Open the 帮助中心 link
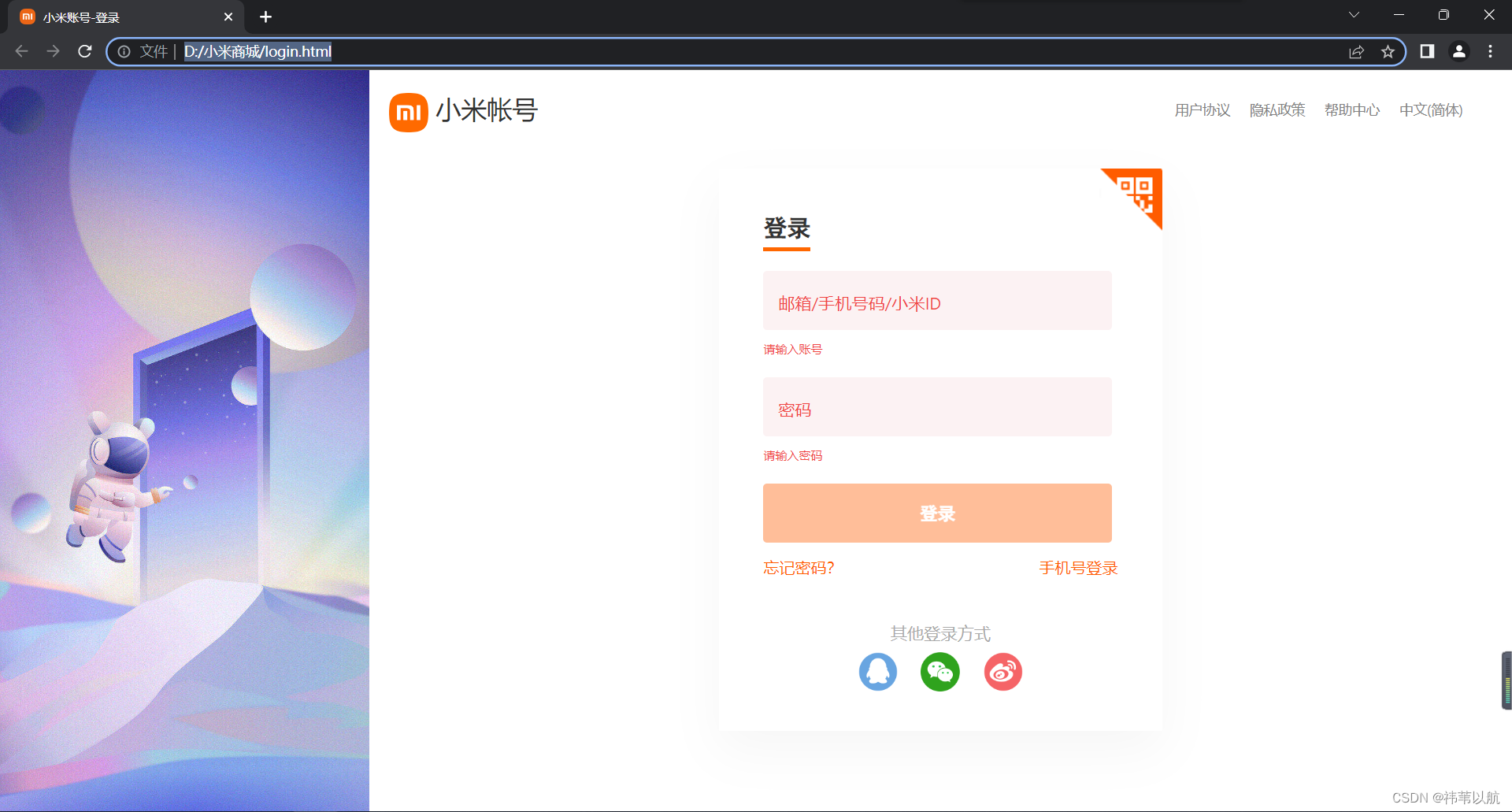The height and width of the screenshot is (812, 1512). pos(1352,110)
